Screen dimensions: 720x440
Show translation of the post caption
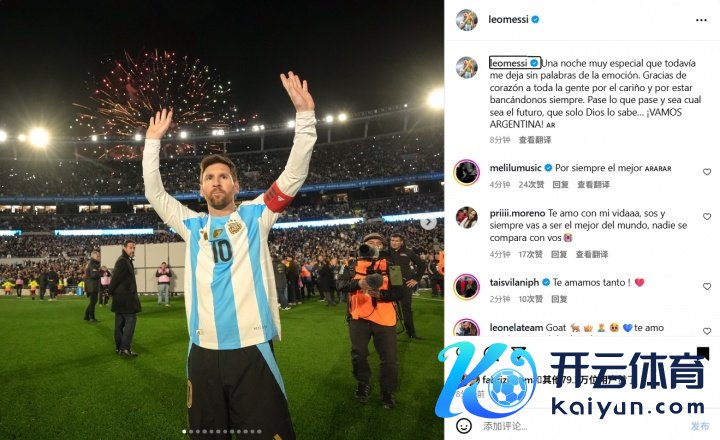pos(534,140)
